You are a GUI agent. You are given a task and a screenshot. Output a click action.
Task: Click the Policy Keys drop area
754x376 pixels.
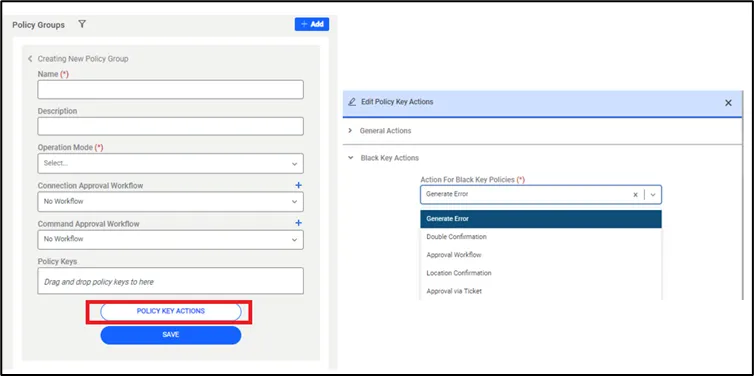pos(170,281)
